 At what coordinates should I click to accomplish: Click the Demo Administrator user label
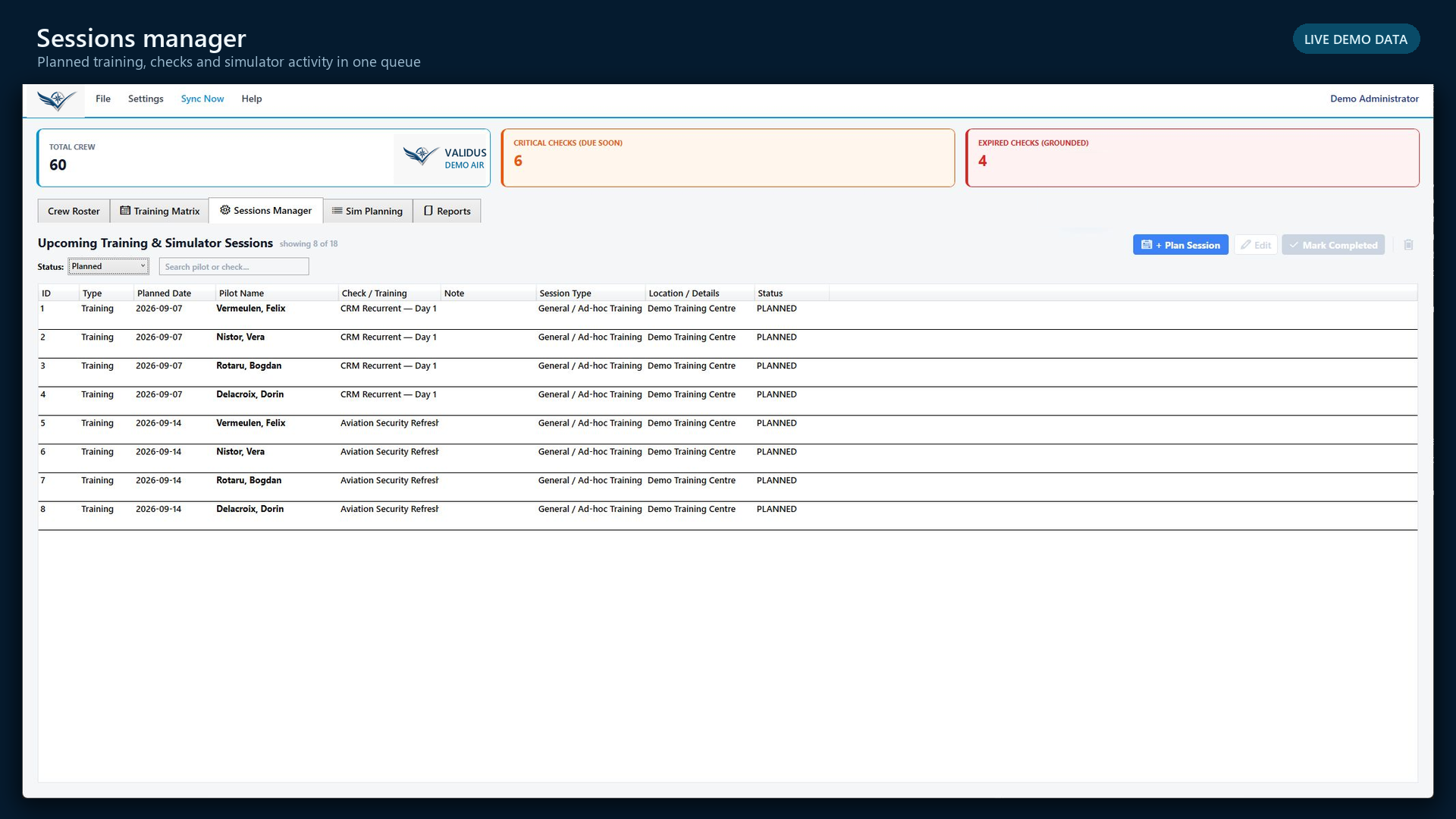click(x=1374, y=99)
